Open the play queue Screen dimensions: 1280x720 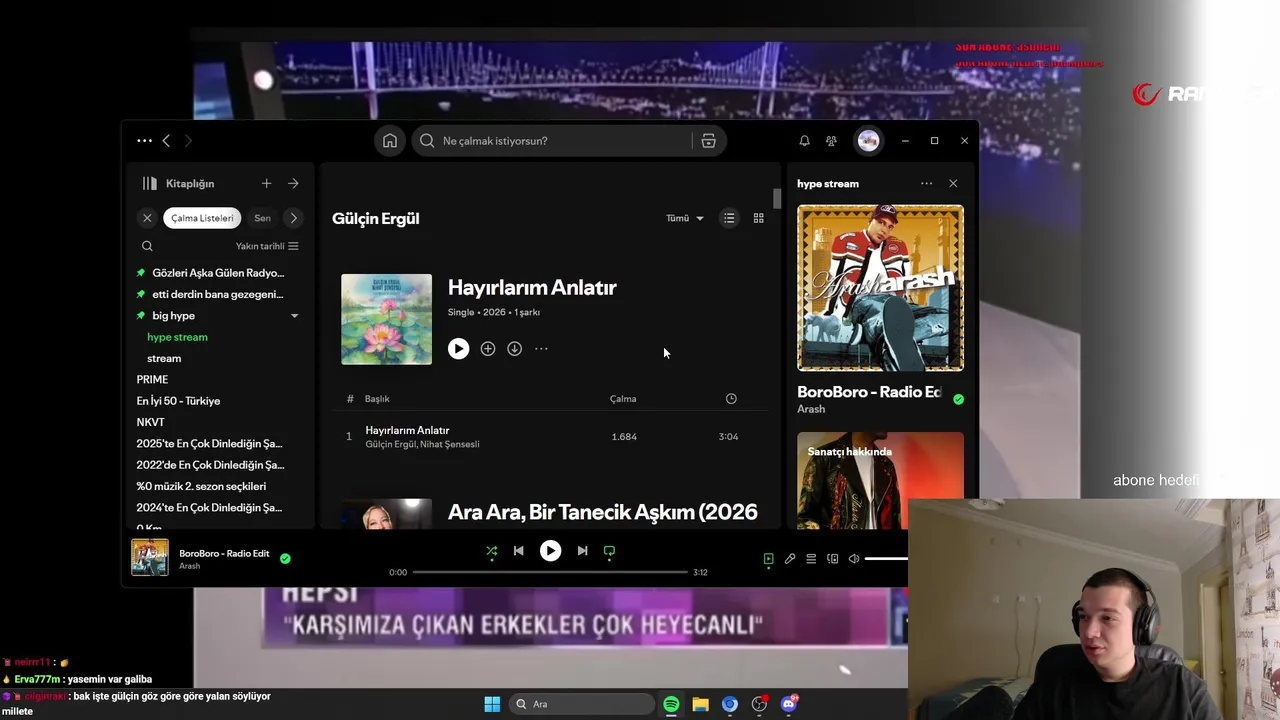(811, 559)
